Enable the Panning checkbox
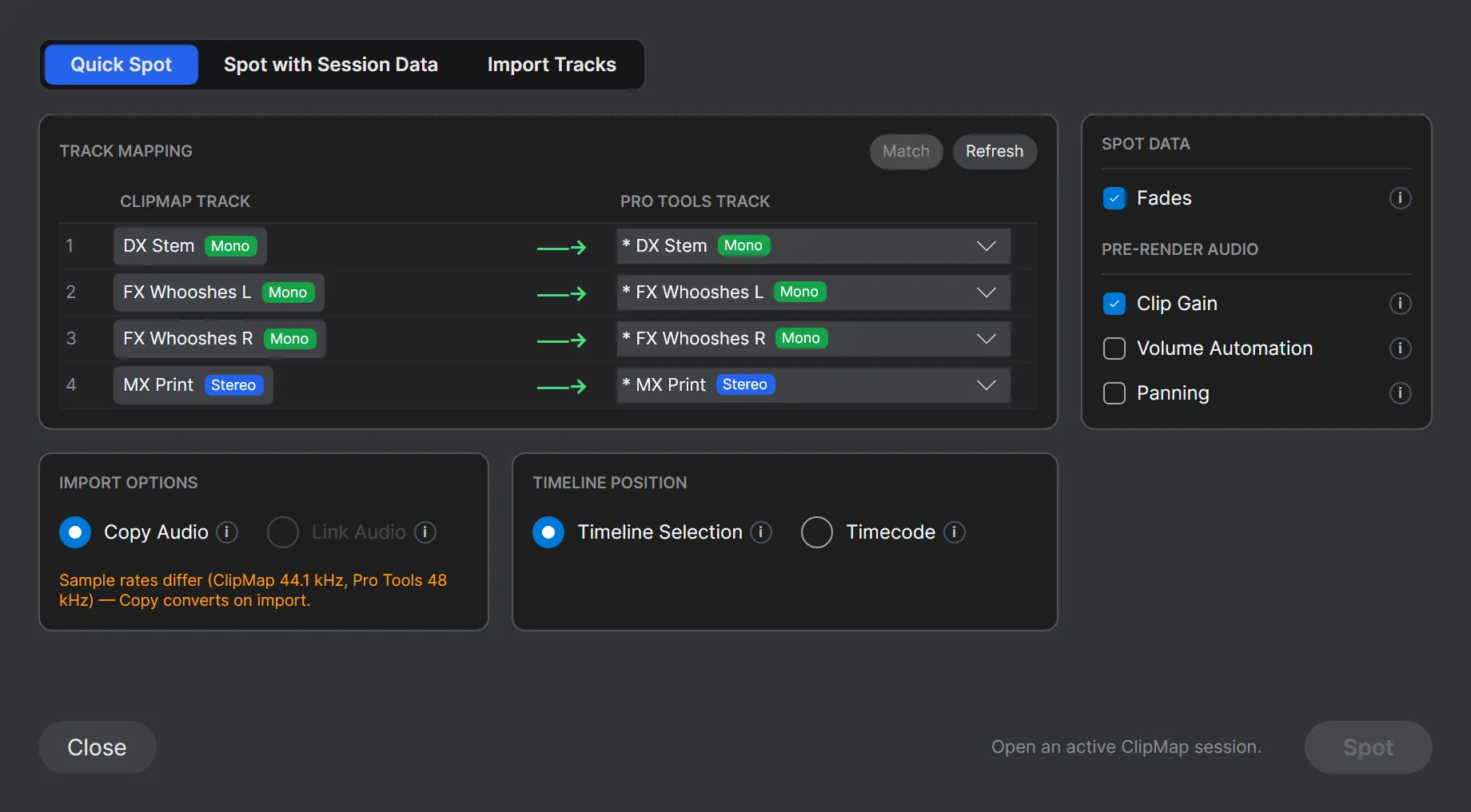 coord(1114,393)
